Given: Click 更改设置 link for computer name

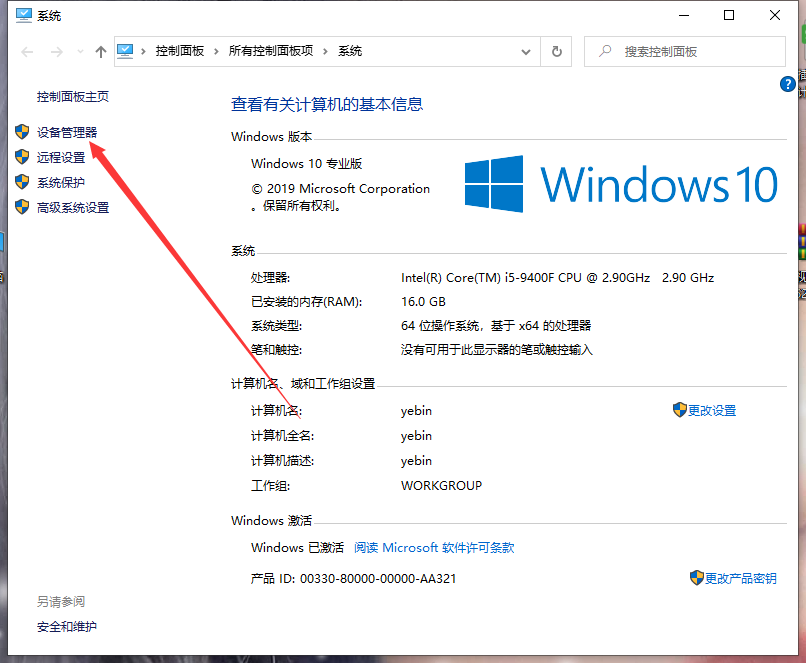Looking at the screenshot, I should [712, 411].
